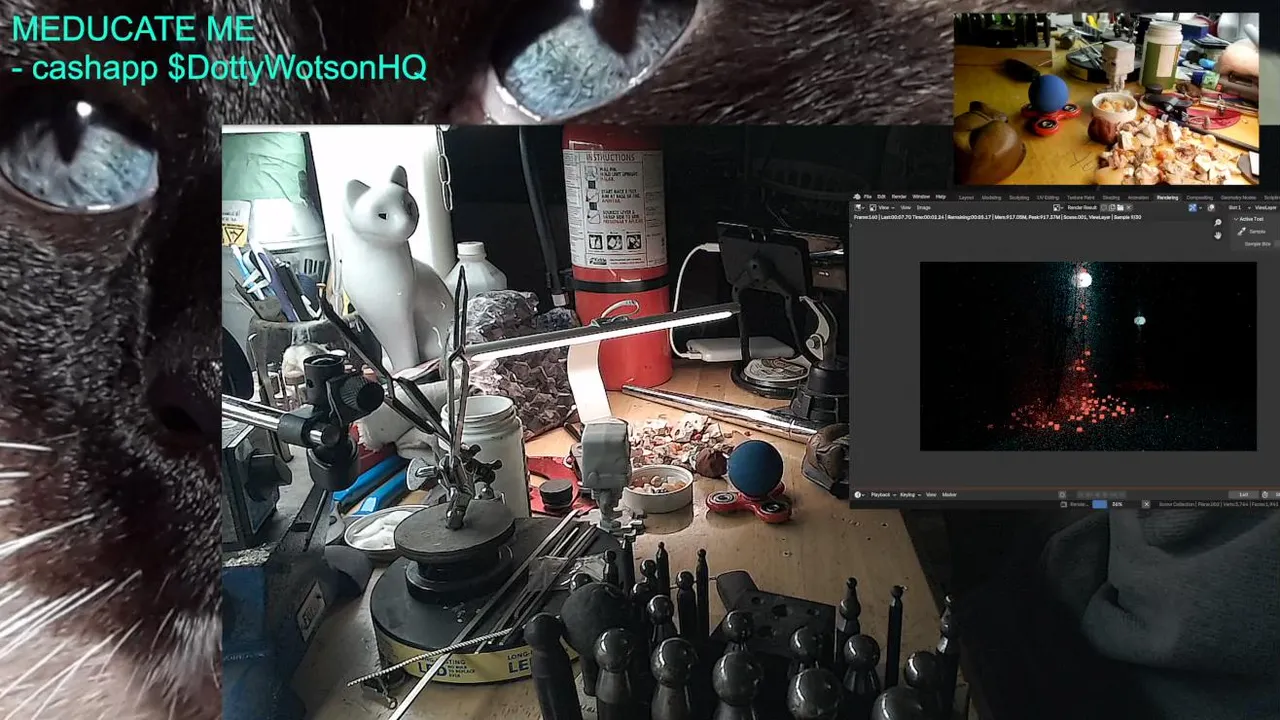Click the open image folder icon
Viewport: 1280px width, 720px height.
pos(1120,208)
